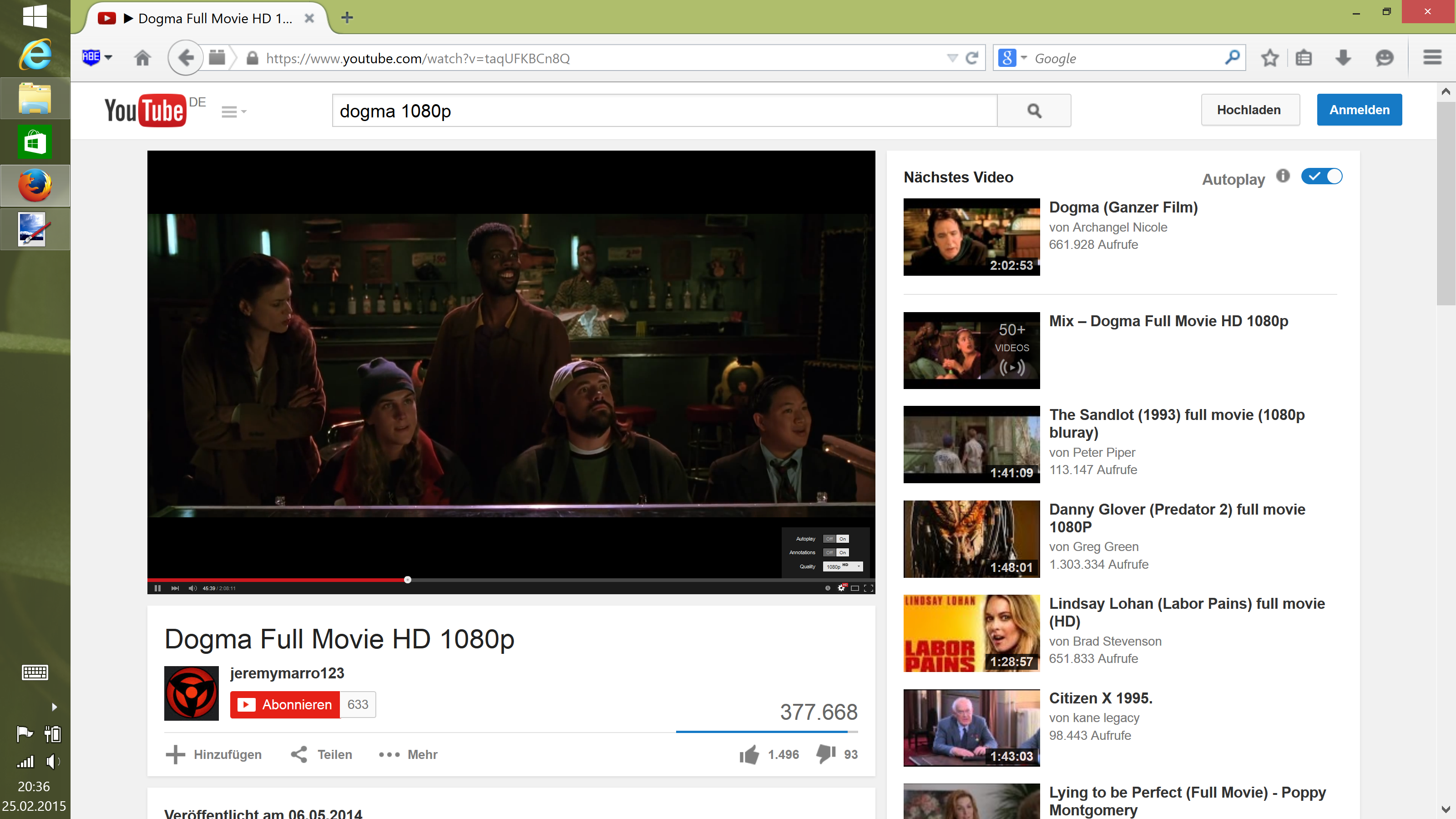This screenshot has width=1456, height=819.
Task: Click the Abonnieren subscribe button
Action: [285, 704]
